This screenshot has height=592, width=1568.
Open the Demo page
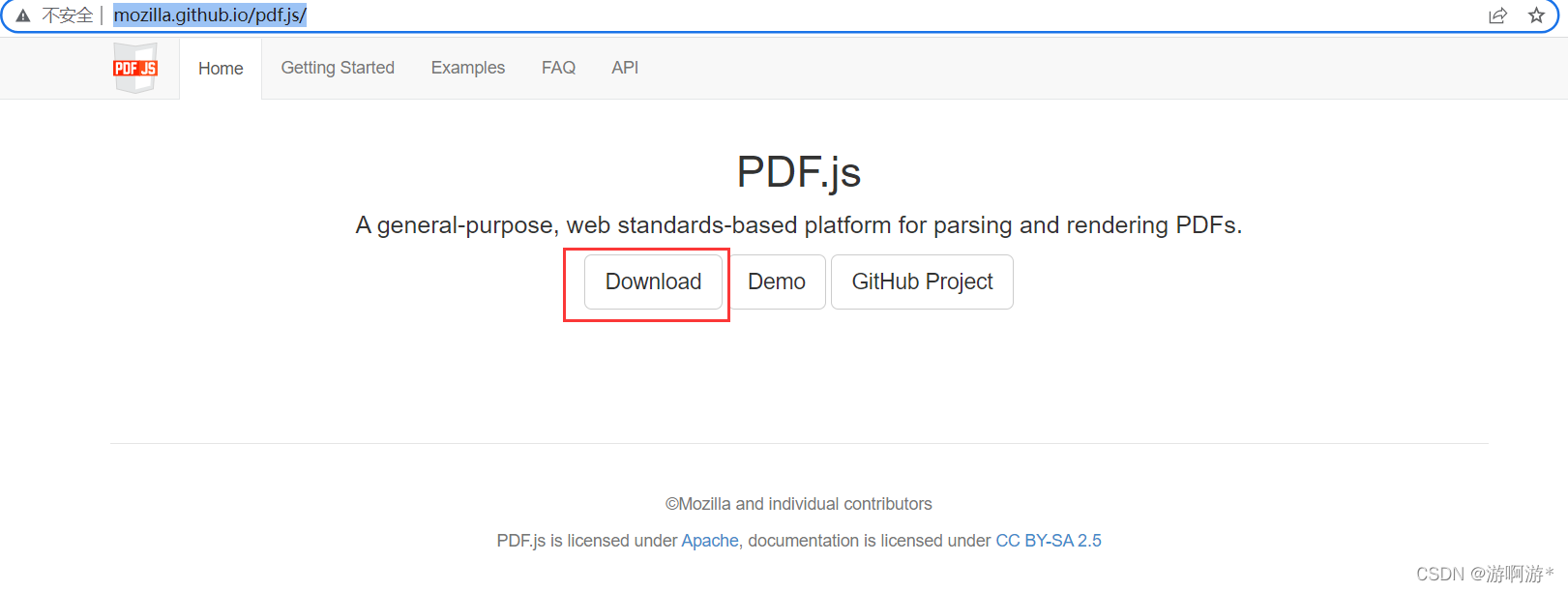[x=776, y=281]
